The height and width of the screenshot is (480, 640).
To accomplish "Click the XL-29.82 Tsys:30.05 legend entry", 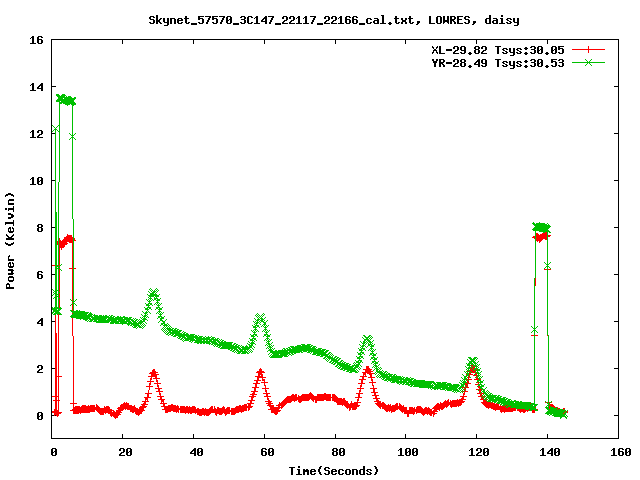I will 498,50.
